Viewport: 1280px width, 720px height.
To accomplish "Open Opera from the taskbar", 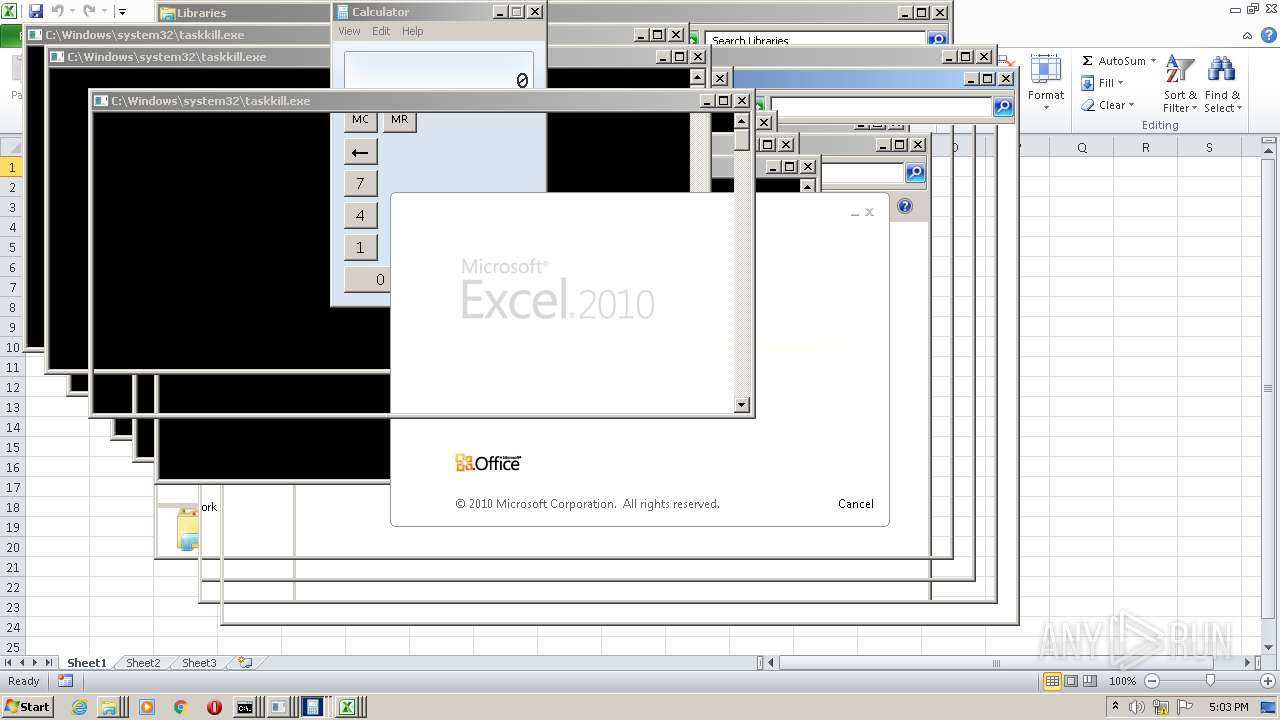I will pos(214,707).
